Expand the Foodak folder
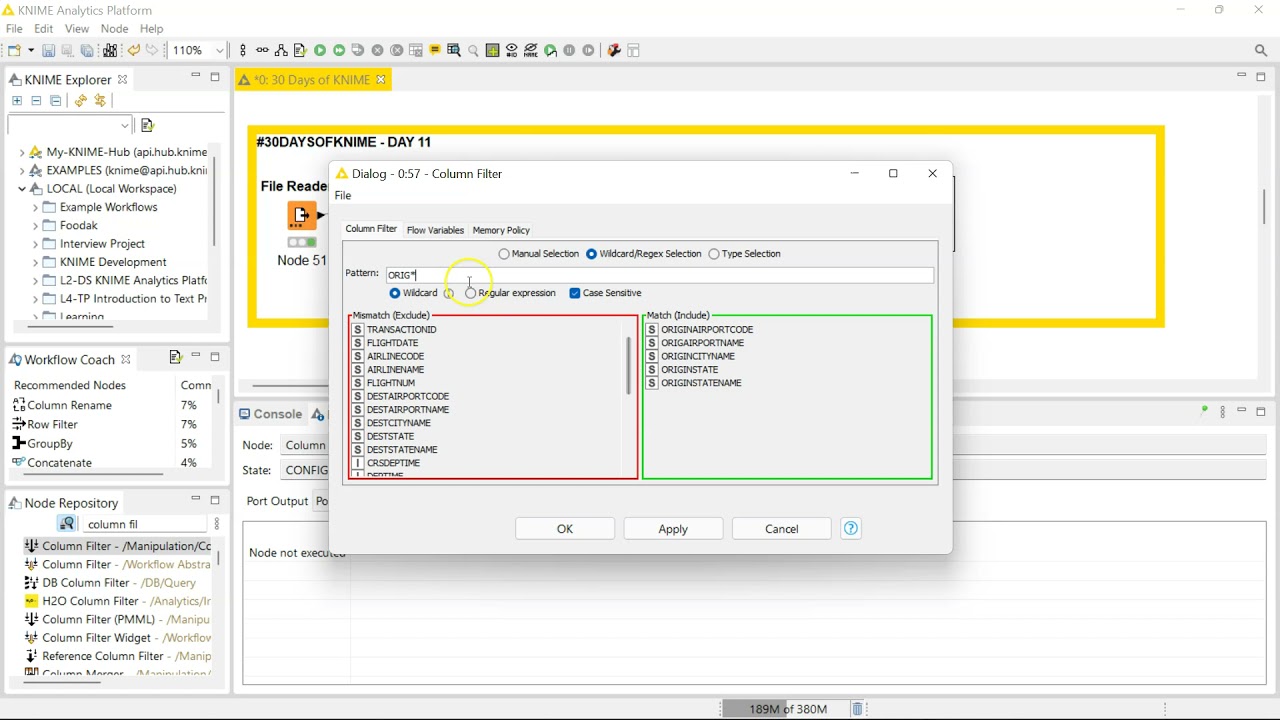 [x=35, y=226]
